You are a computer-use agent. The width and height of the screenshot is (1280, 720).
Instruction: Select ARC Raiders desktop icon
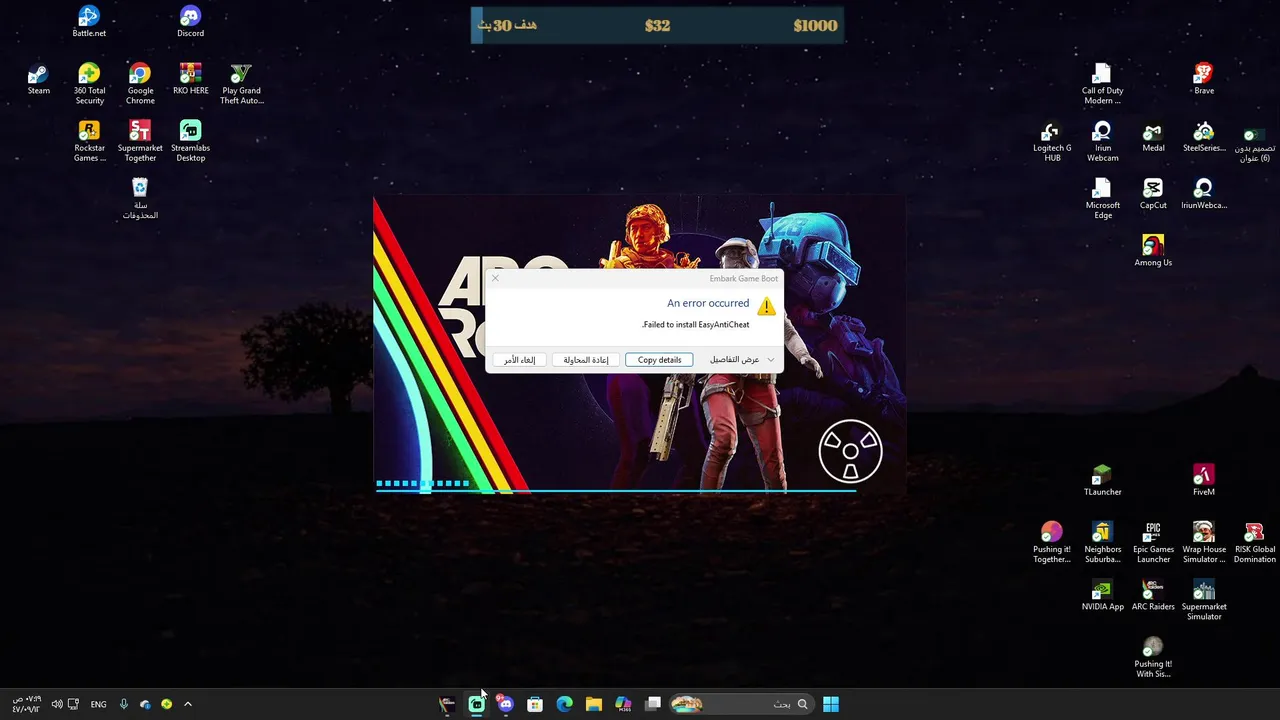pos(1153,595)
